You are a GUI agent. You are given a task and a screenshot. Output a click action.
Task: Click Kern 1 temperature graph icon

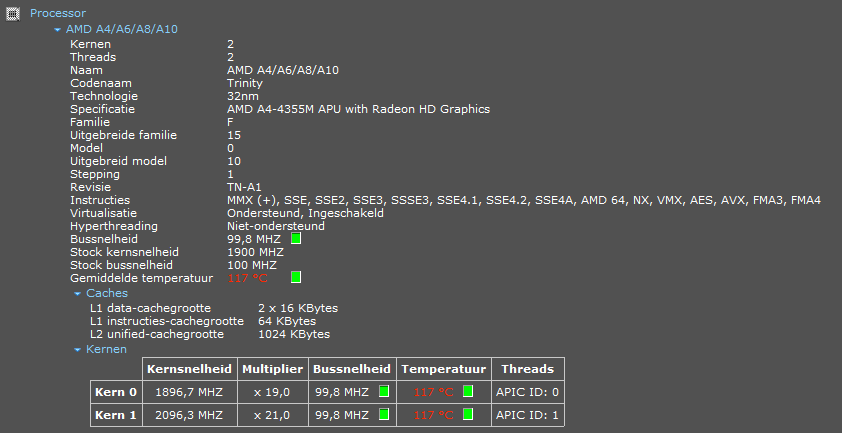tap(468, 414)
